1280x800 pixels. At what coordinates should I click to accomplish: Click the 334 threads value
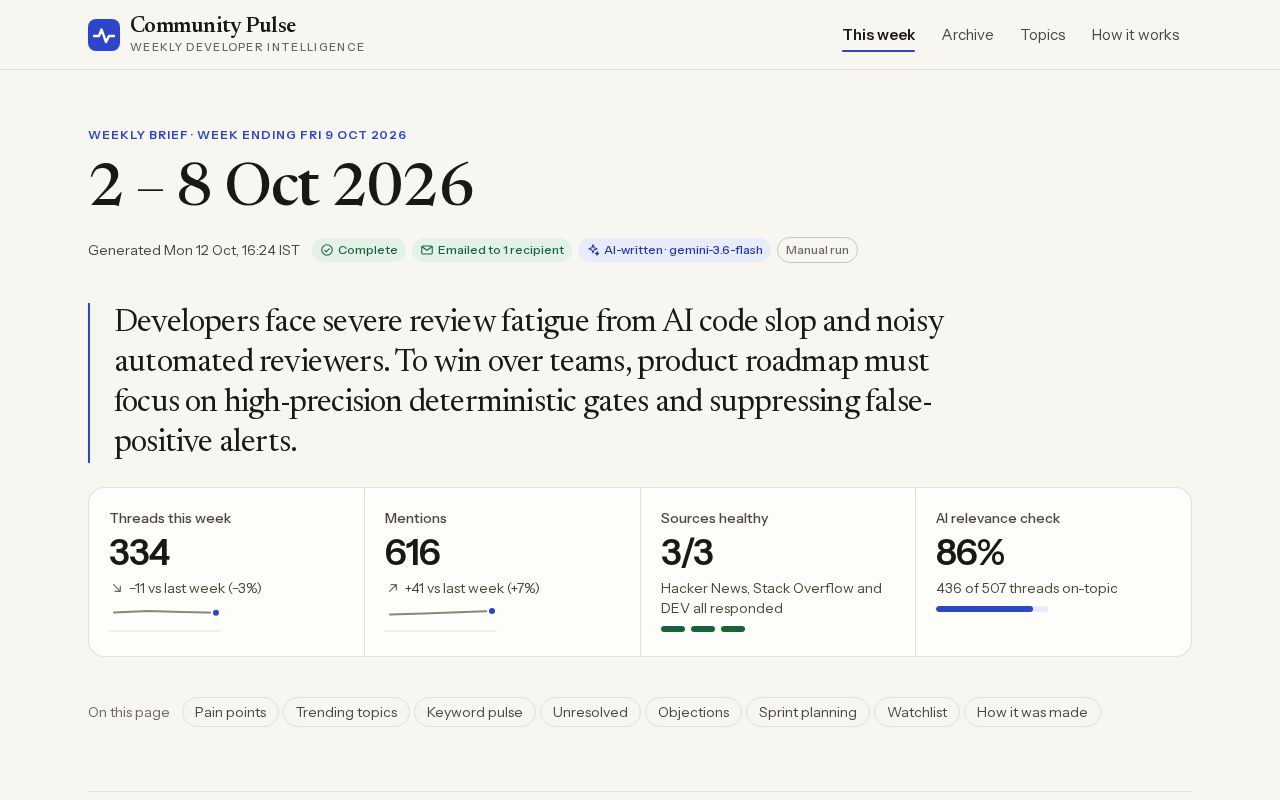[x=139, y=552]
